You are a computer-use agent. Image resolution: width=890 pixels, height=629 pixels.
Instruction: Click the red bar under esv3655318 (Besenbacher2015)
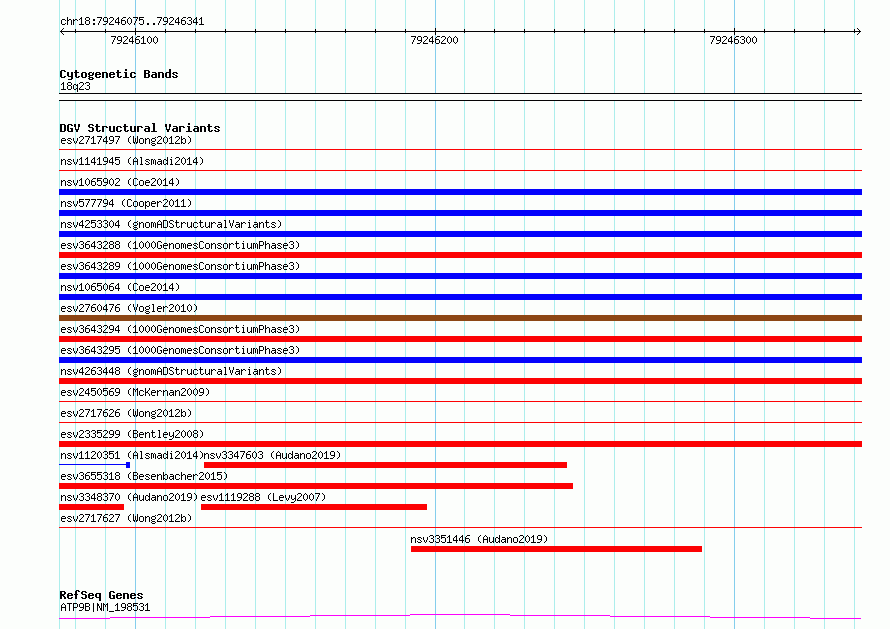[x=316, y=486]
